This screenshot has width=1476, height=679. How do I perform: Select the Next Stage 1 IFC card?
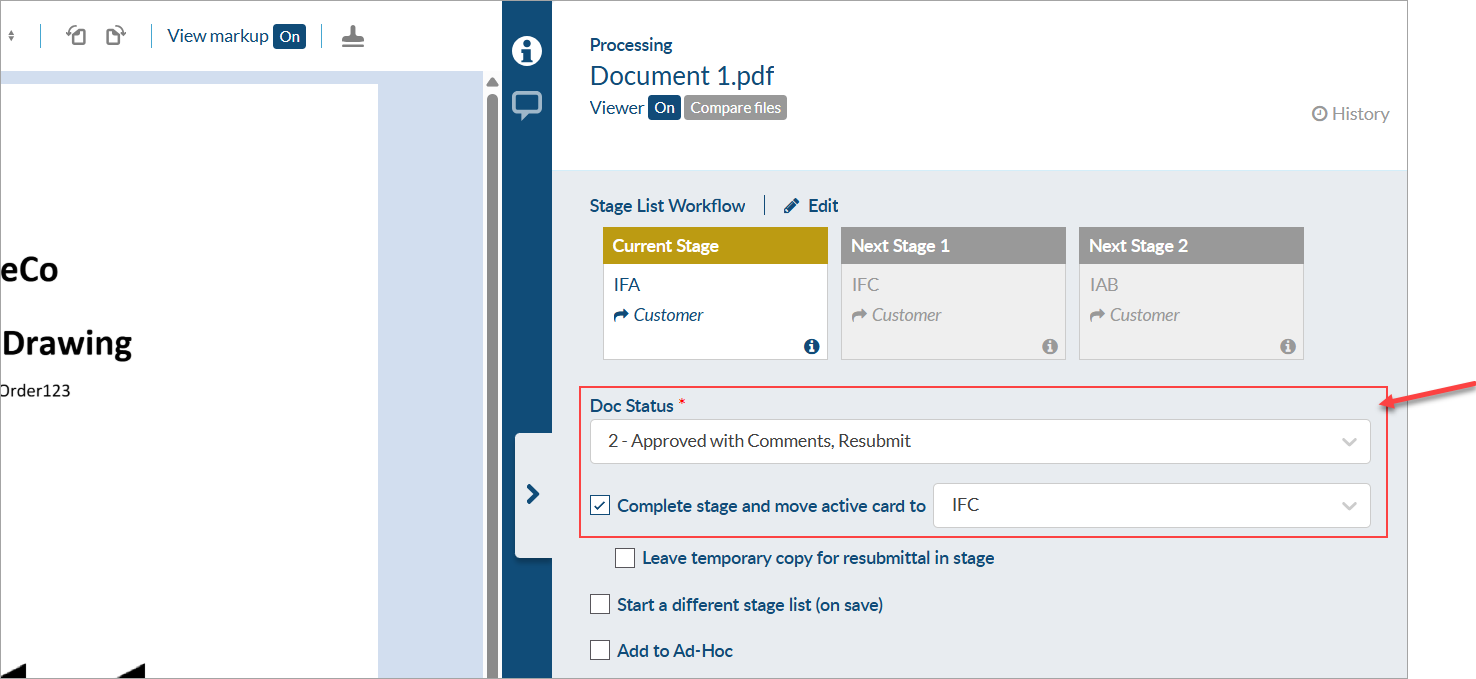tap(953, 293)
